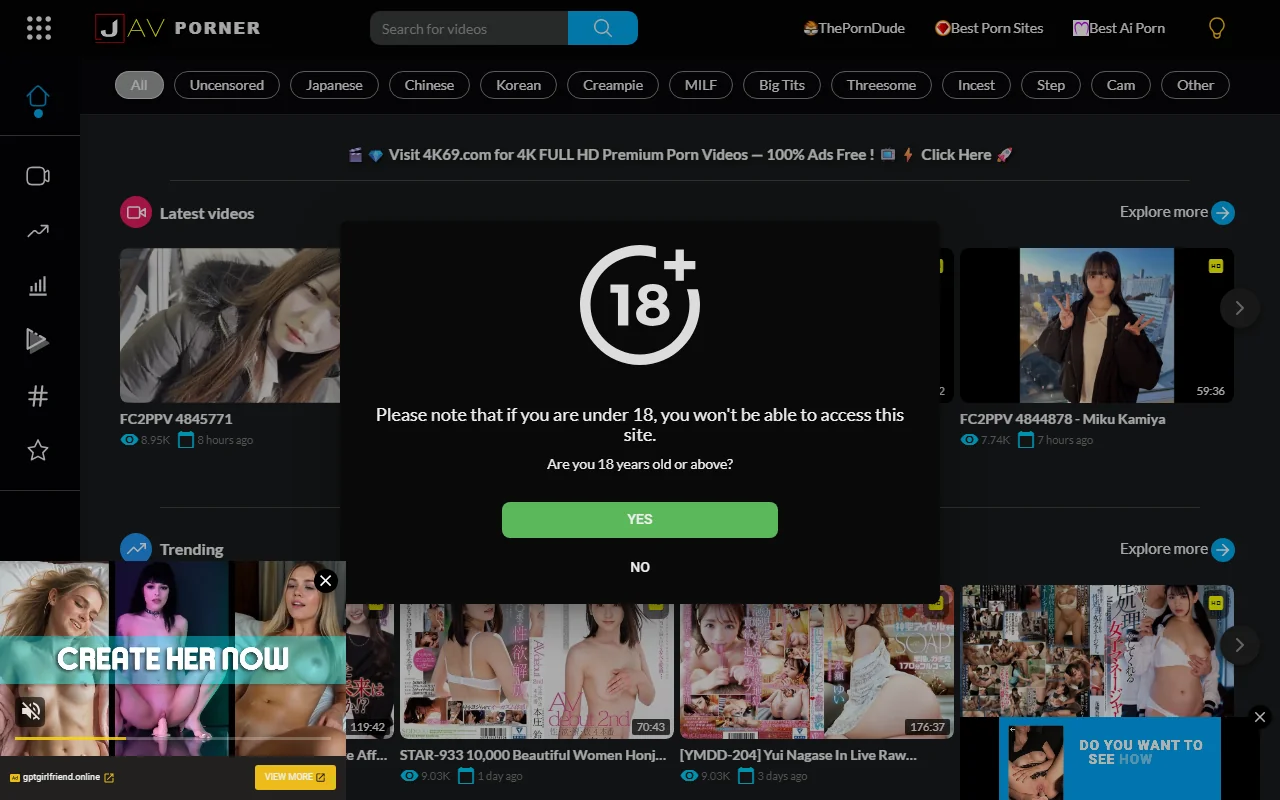Click the magnifying glass search button

602,28
